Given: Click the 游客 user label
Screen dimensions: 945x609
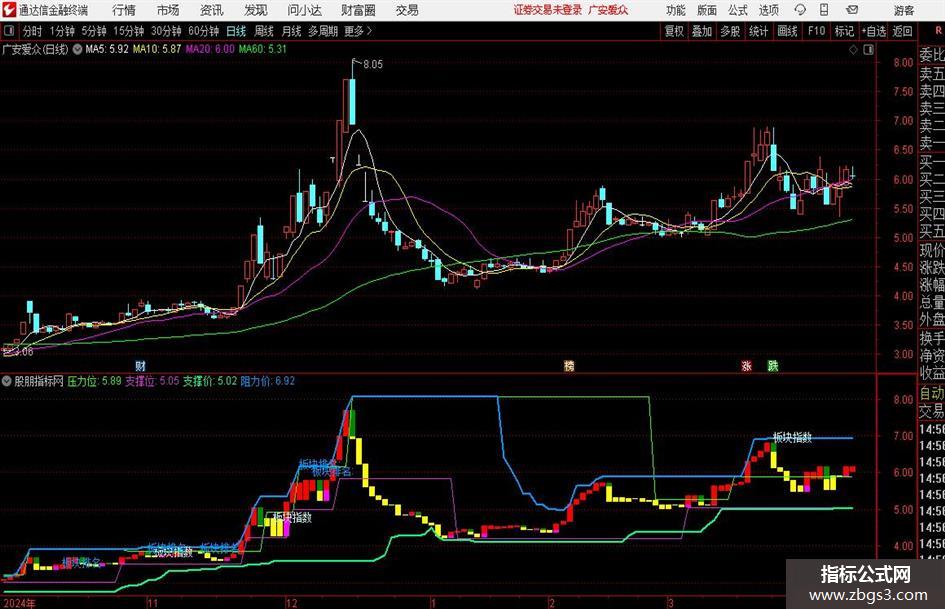Looking at the screenshot, I should (x=903, y=10).
